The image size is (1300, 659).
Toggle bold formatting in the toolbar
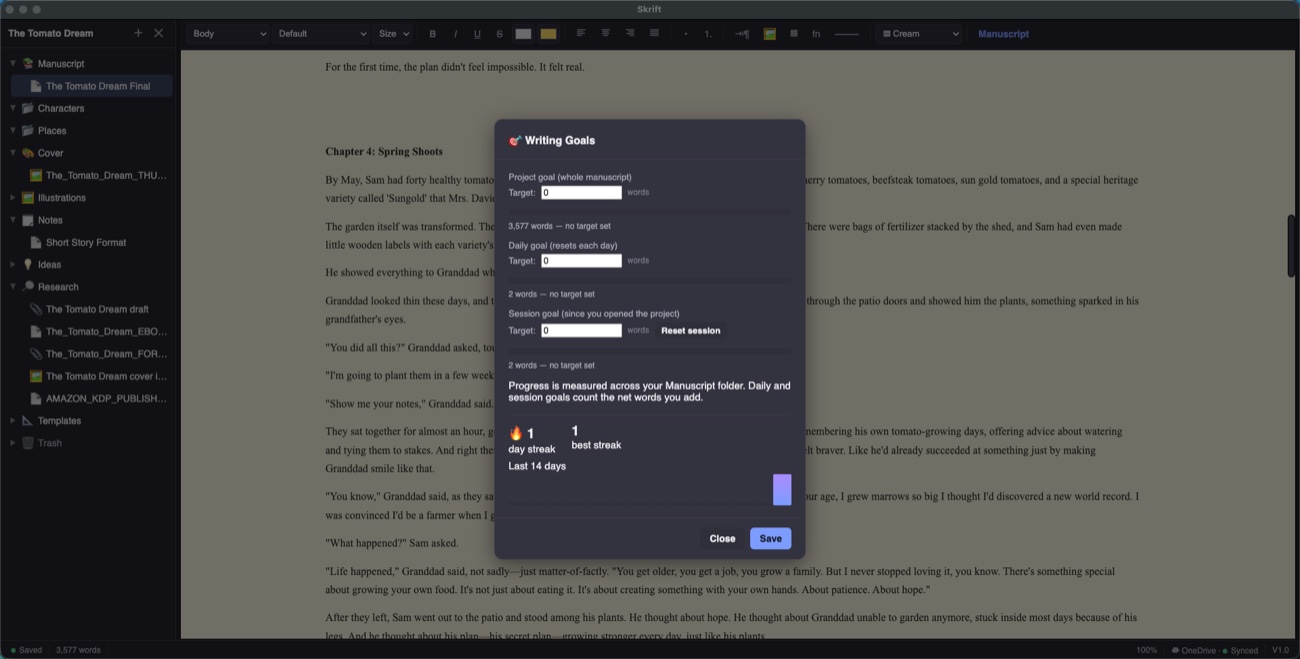433,34
